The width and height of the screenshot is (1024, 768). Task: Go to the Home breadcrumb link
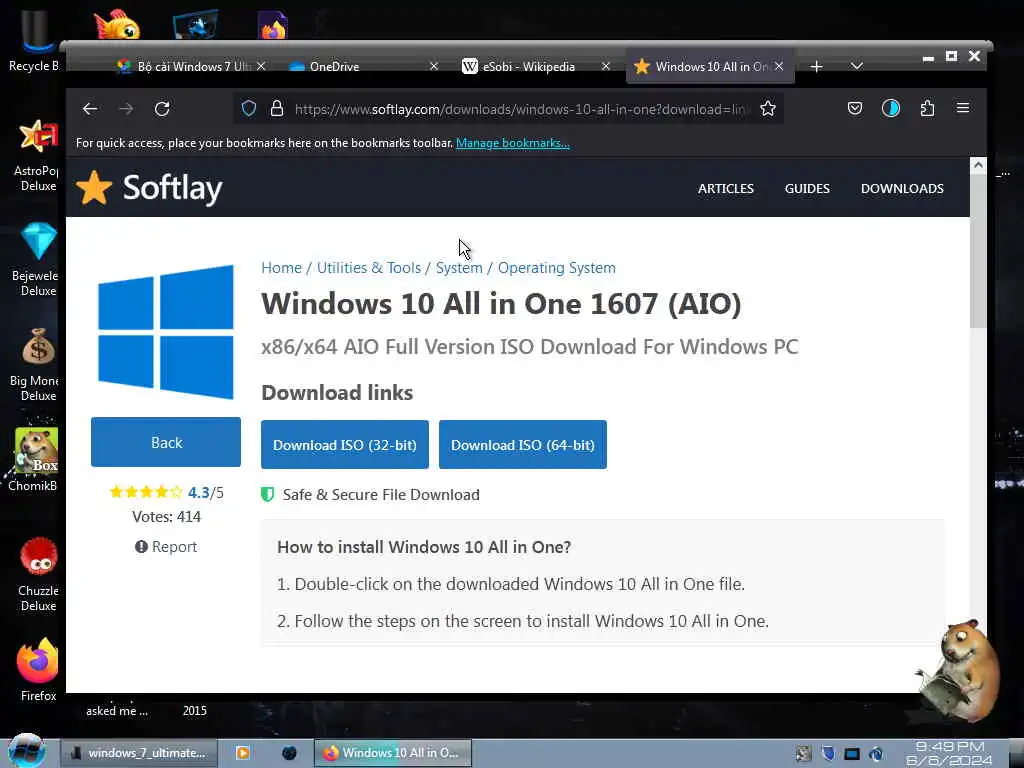[281, 268]
